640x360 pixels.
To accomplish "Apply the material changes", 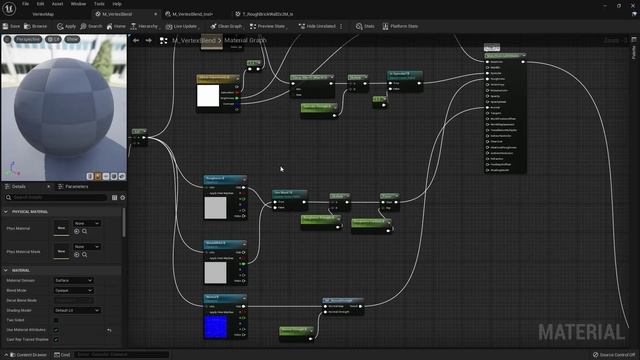I will [66, 26].
